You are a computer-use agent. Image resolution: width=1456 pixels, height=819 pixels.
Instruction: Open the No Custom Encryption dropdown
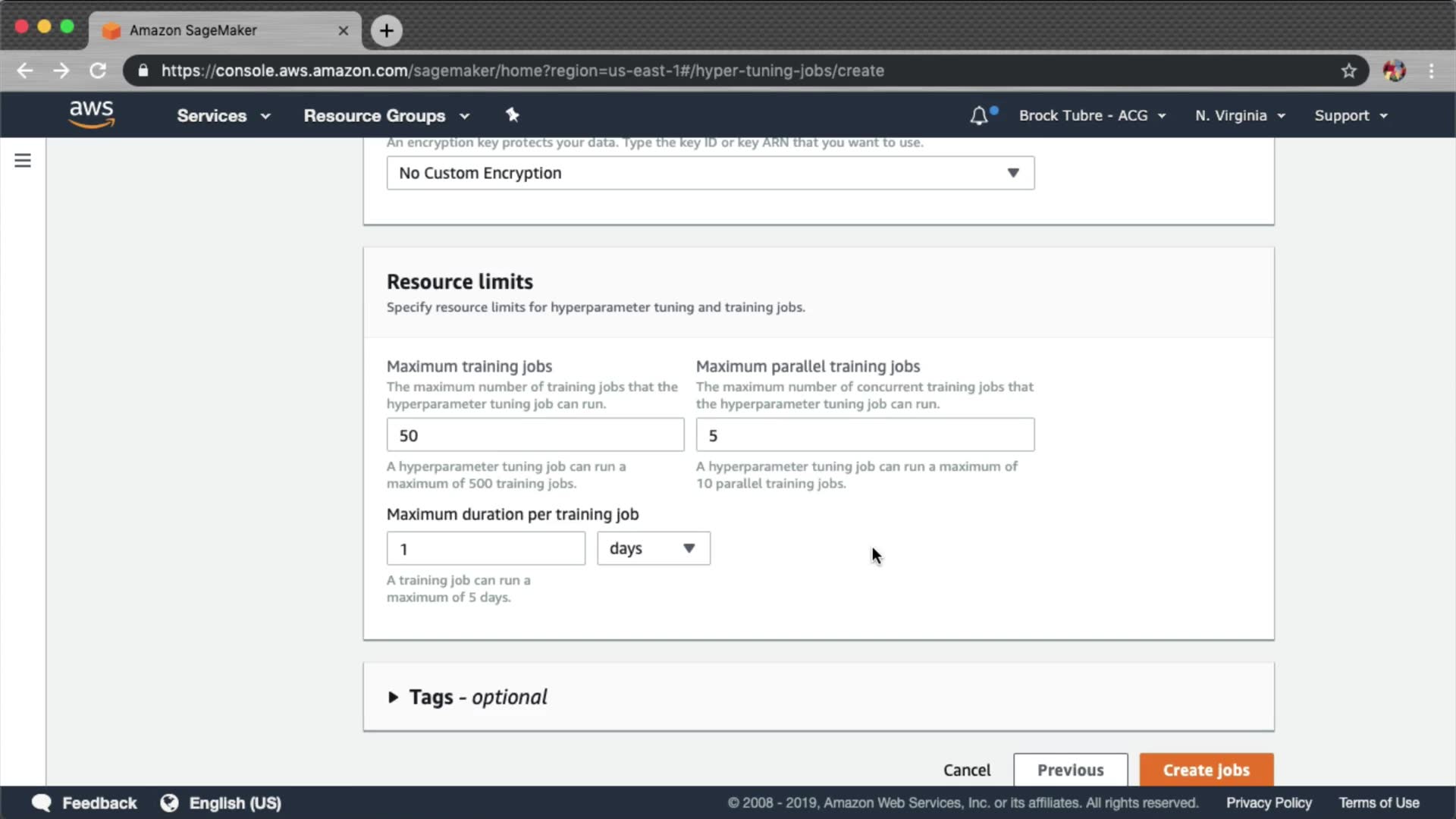(710, 173)
